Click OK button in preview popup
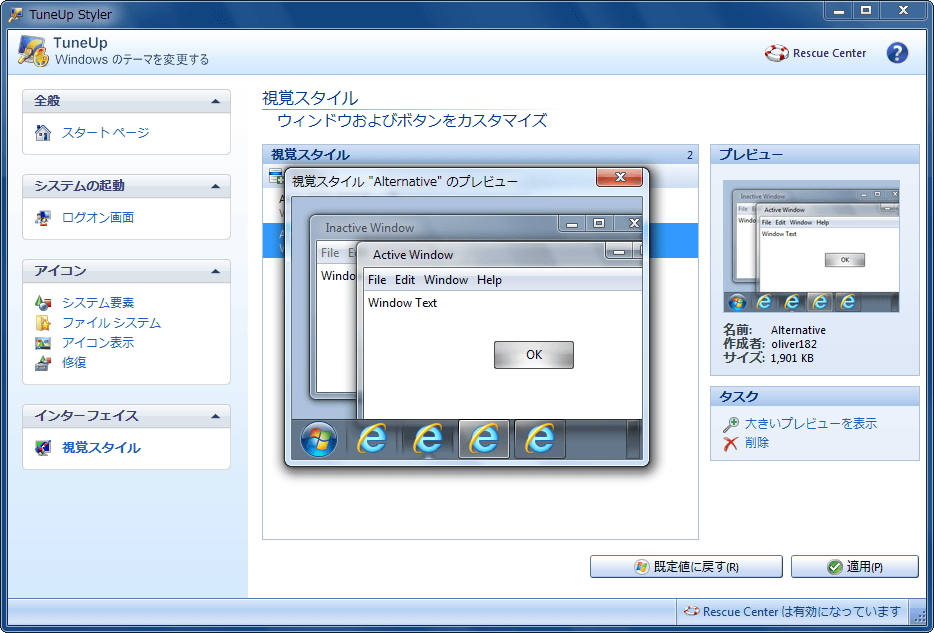The image size is (934, 633). coord(534,355)
